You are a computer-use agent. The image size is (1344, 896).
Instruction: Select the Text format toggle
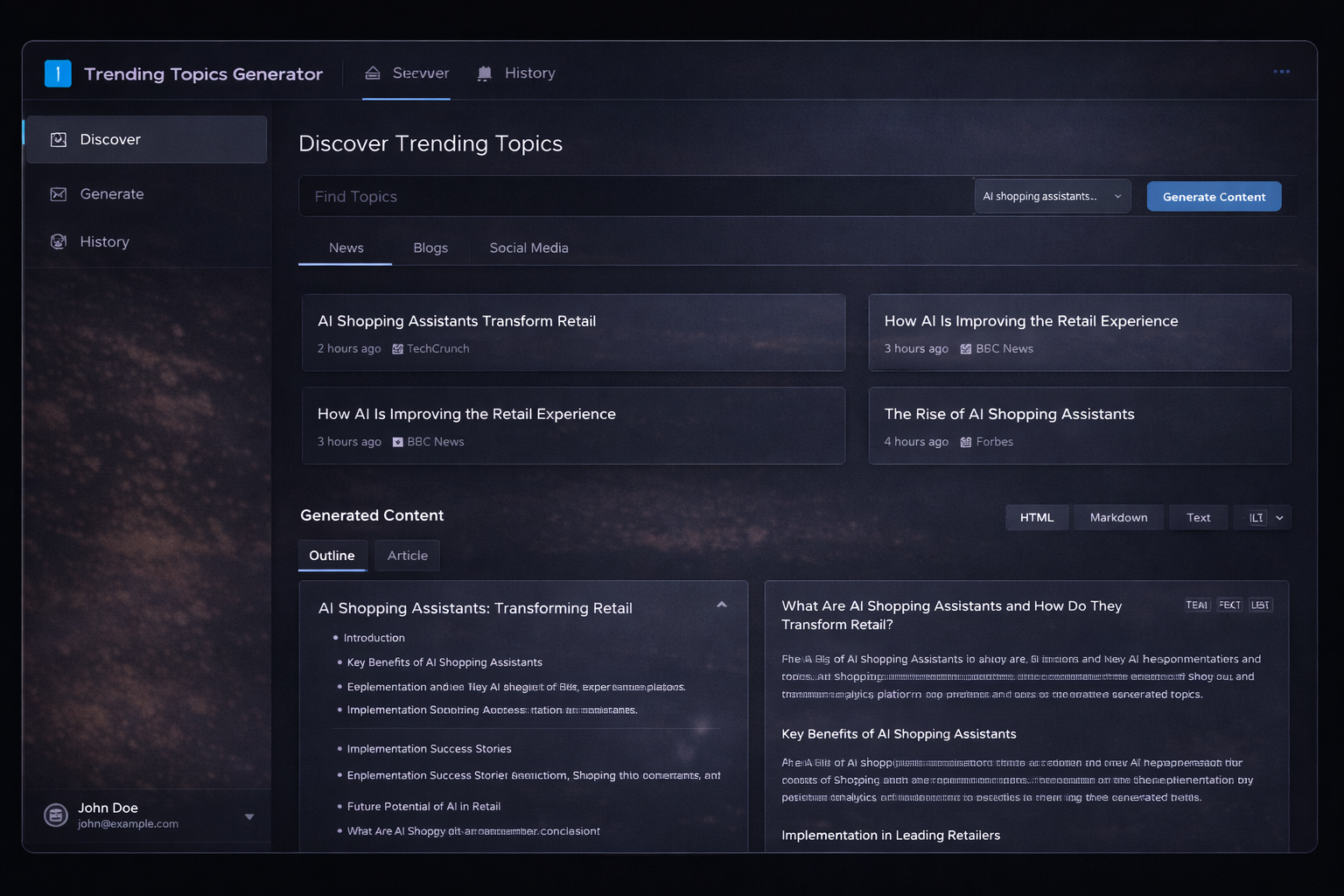pos(1199,518)
